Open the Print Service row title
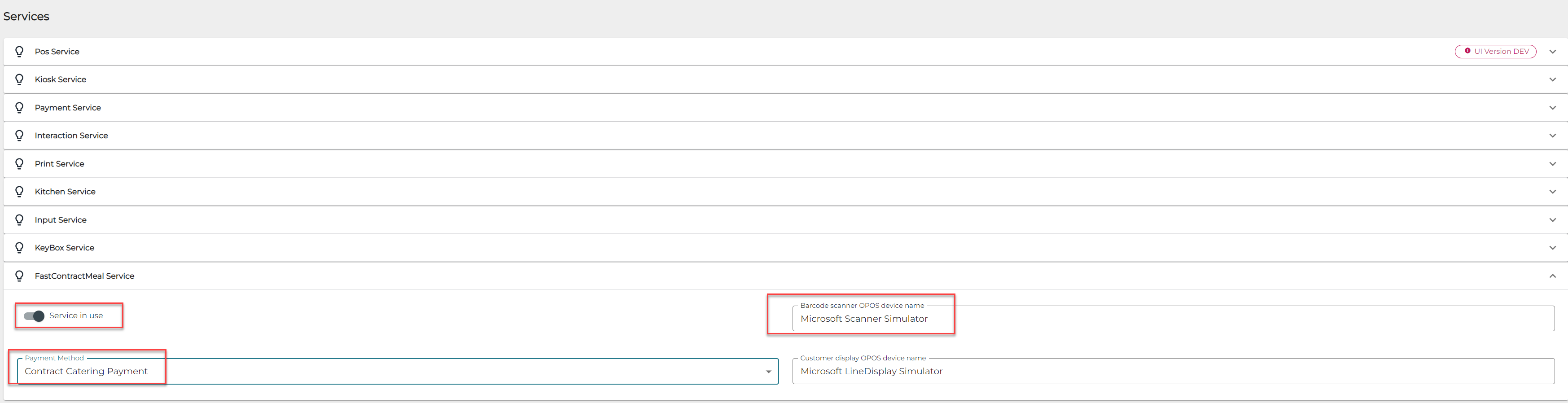Viewport: 1568px width, 403px height. click(59, 164)
